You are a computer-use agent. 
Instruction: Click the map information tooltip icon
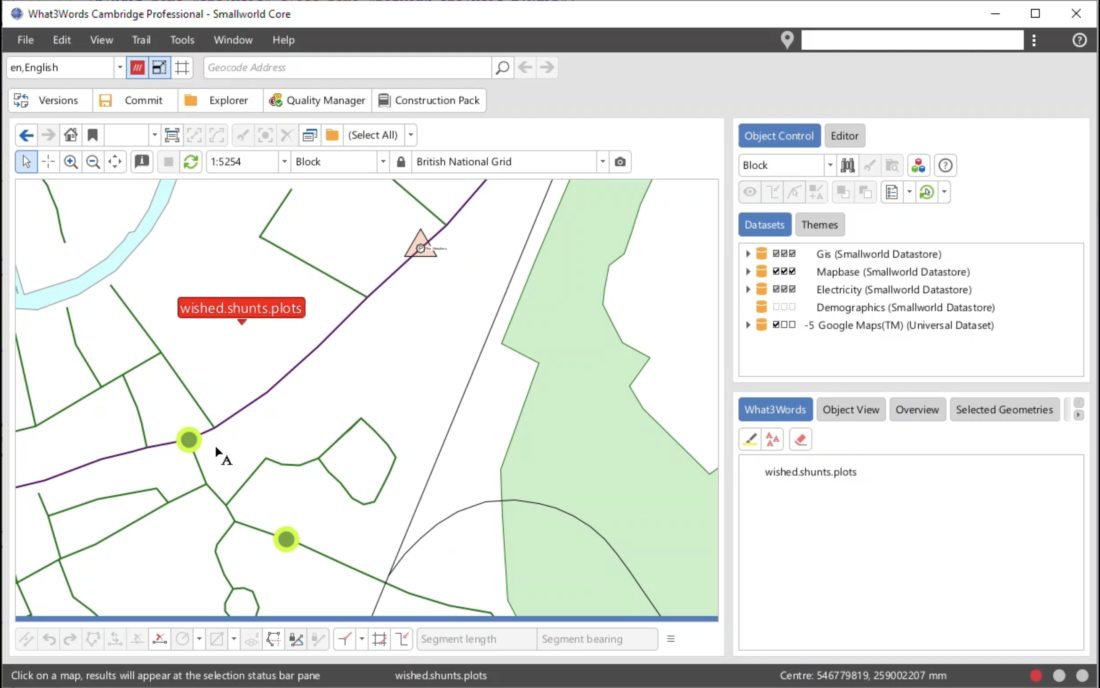(142, 161)
